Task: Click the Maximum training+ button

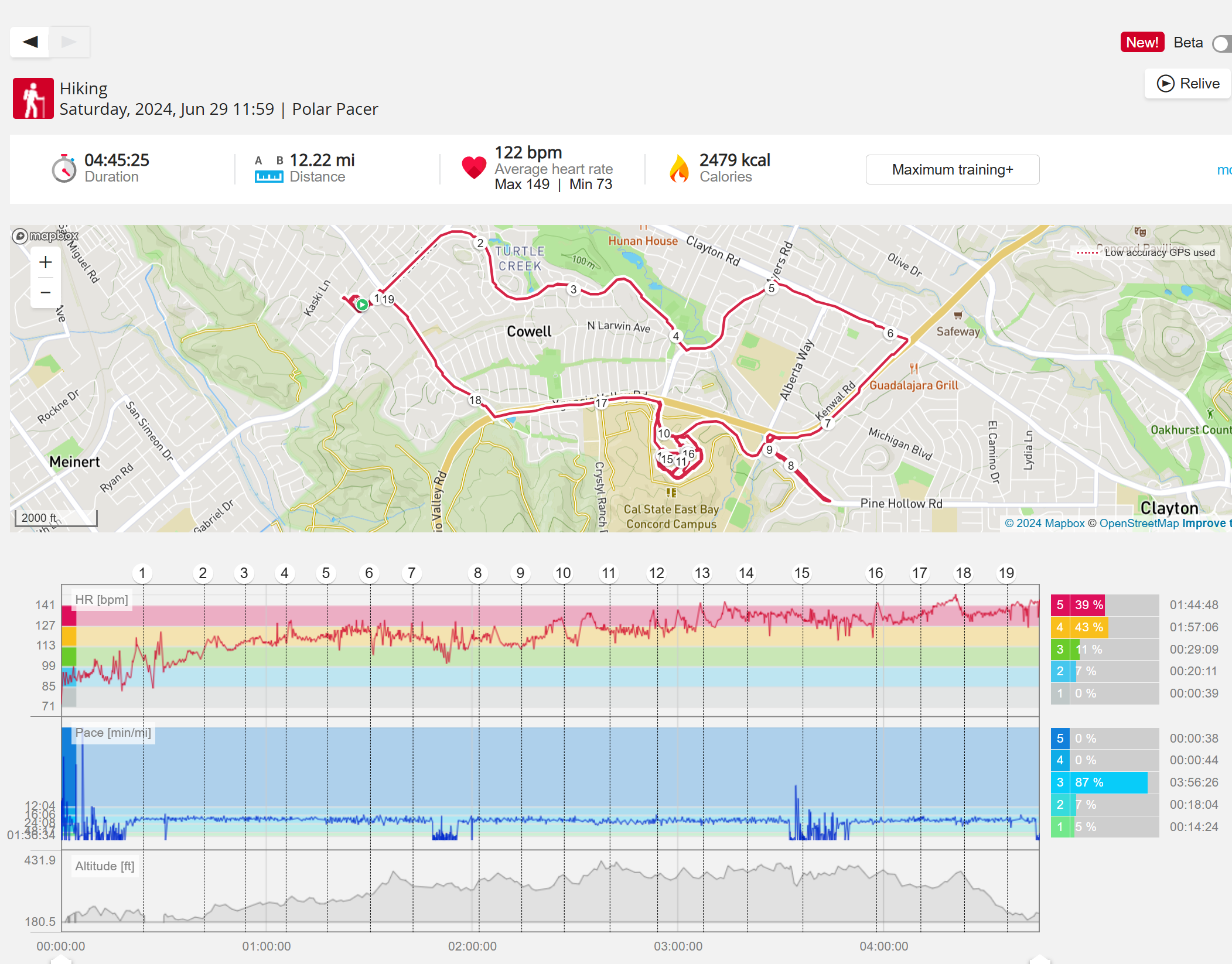Action: 952,170
